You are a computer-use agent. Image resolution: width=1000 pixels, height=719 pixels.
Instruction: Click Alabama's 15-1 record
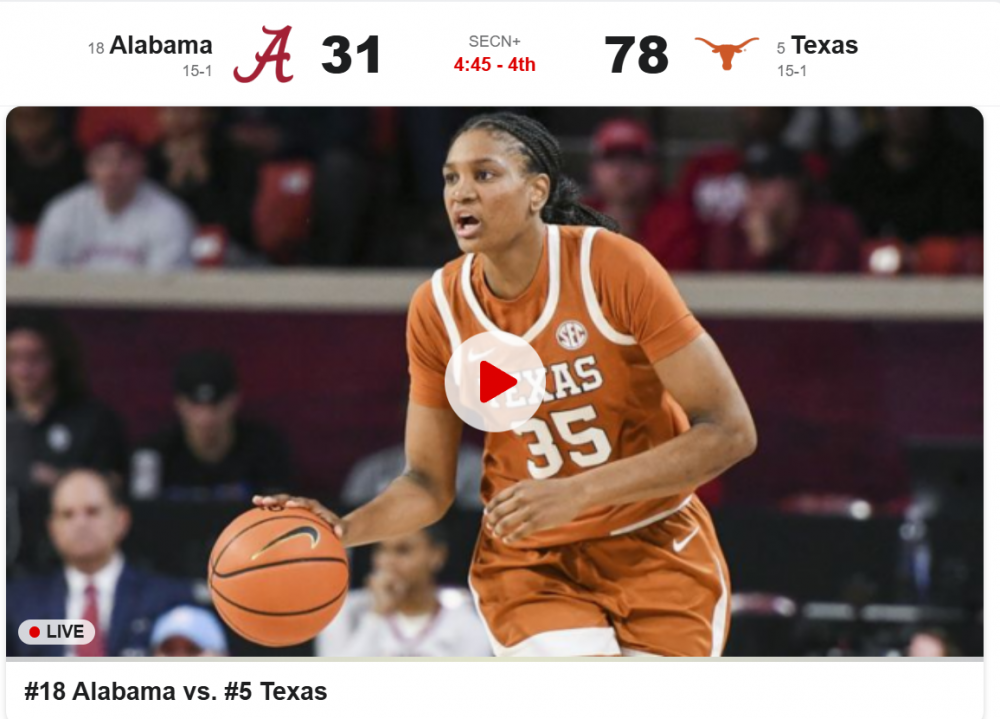click(197, 71)
